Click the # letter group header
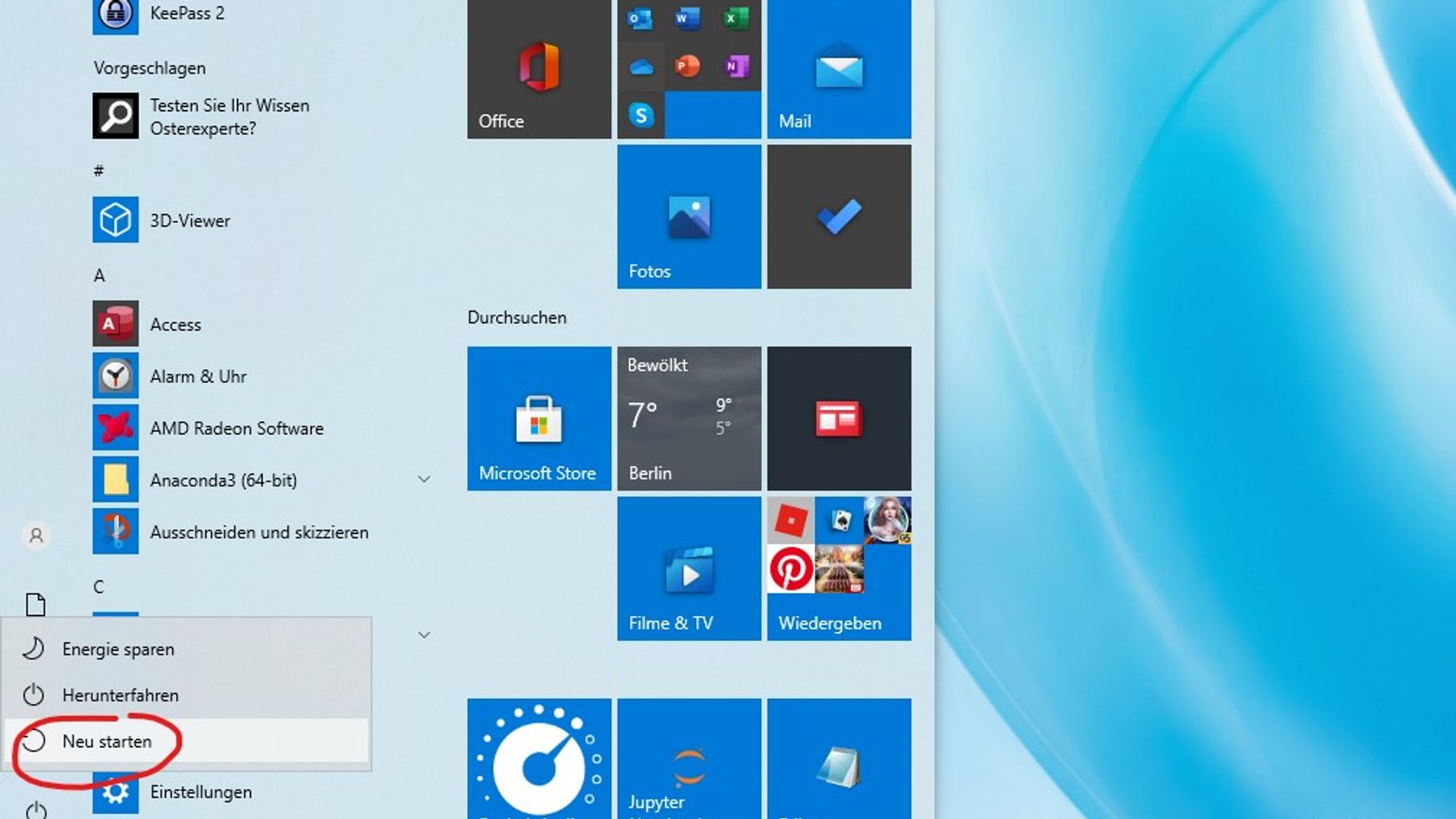The width and height of the screenshot is (1456, 819). point(99,170)
